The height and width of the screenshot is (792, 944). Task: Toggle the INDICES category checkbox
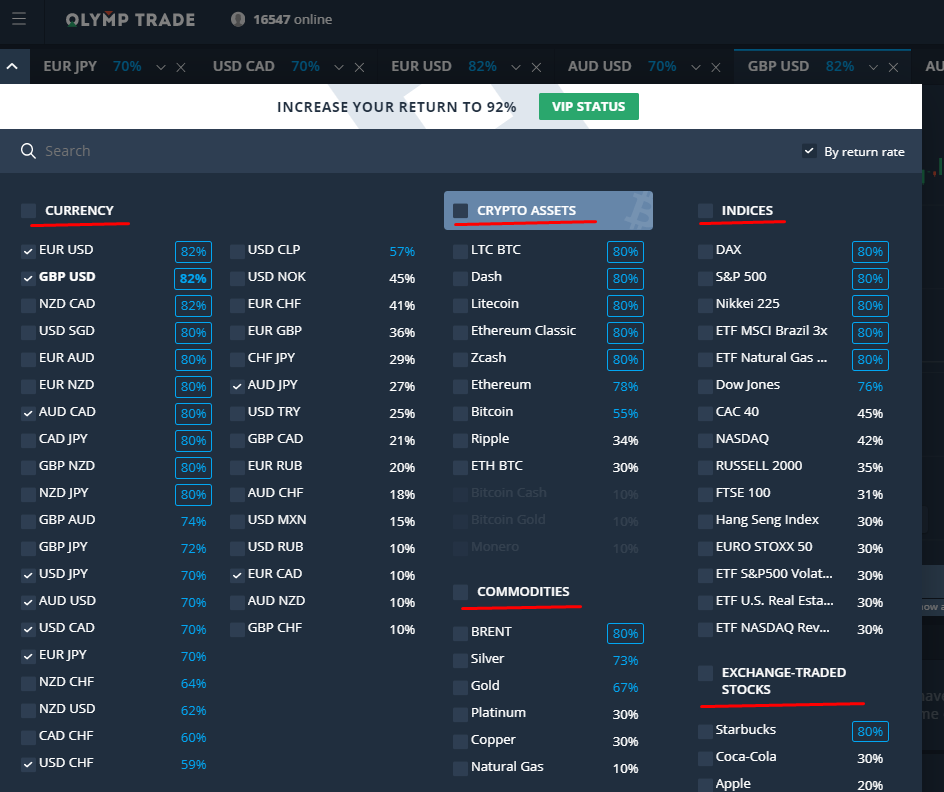[x=705, y=211]
